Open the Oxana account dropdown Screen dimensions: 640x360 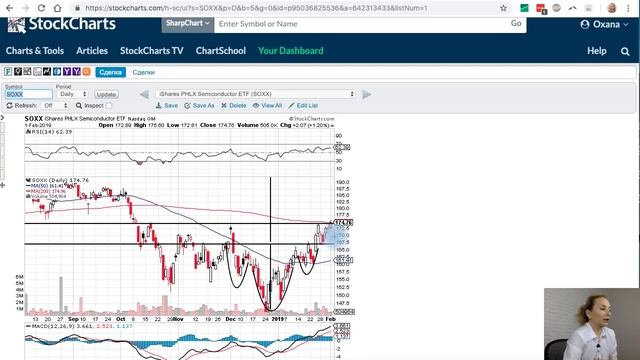point(604,24)
